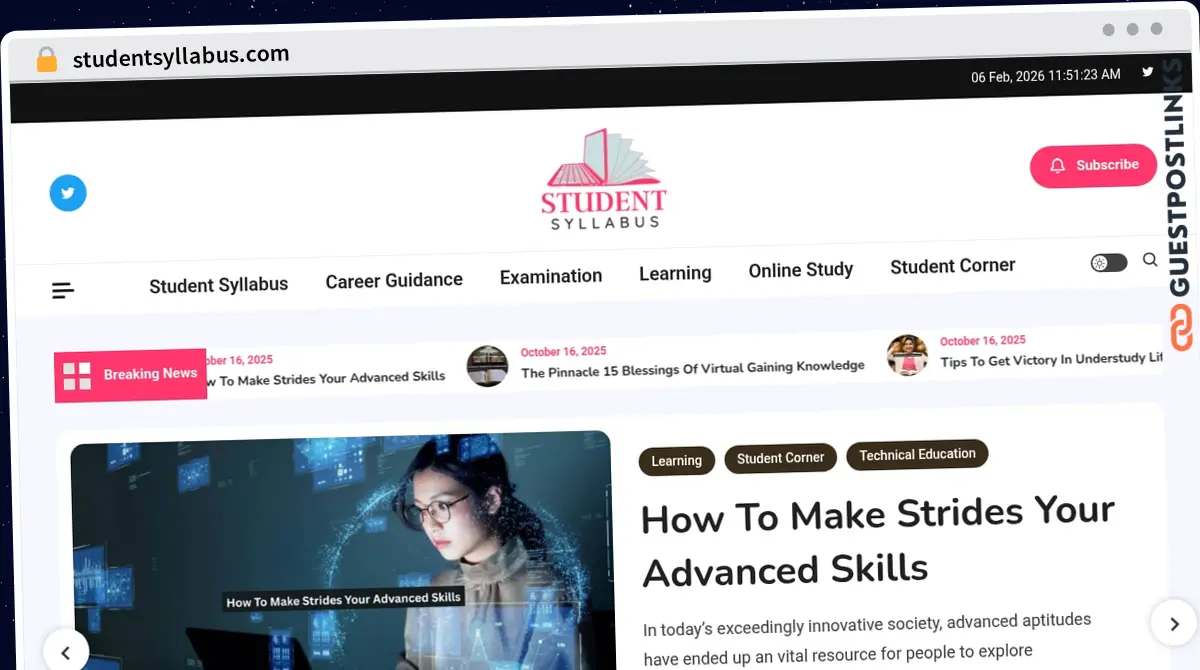This screenshot has width=1200, height=670.
Task: Click the right carousel arrow
Action: [x=1174, y=622]
